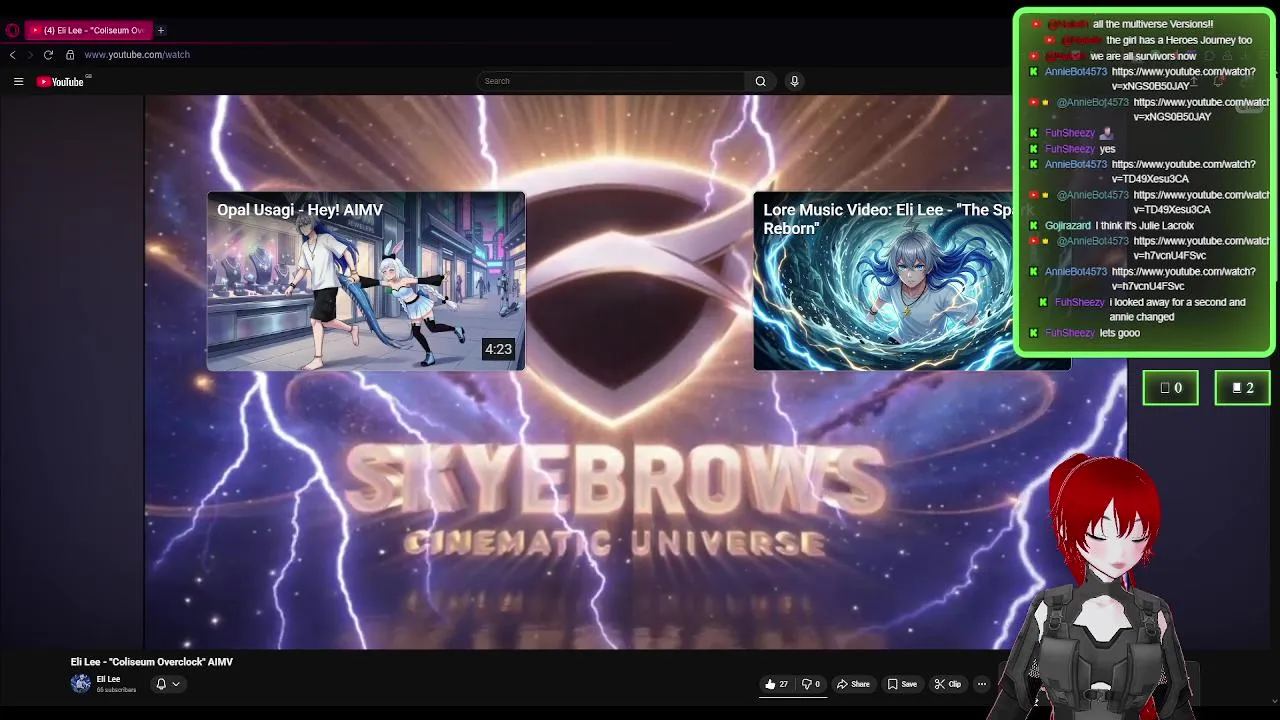Go back using the browser back arrow
The image size is (1280, 720).
pos(12,55)
